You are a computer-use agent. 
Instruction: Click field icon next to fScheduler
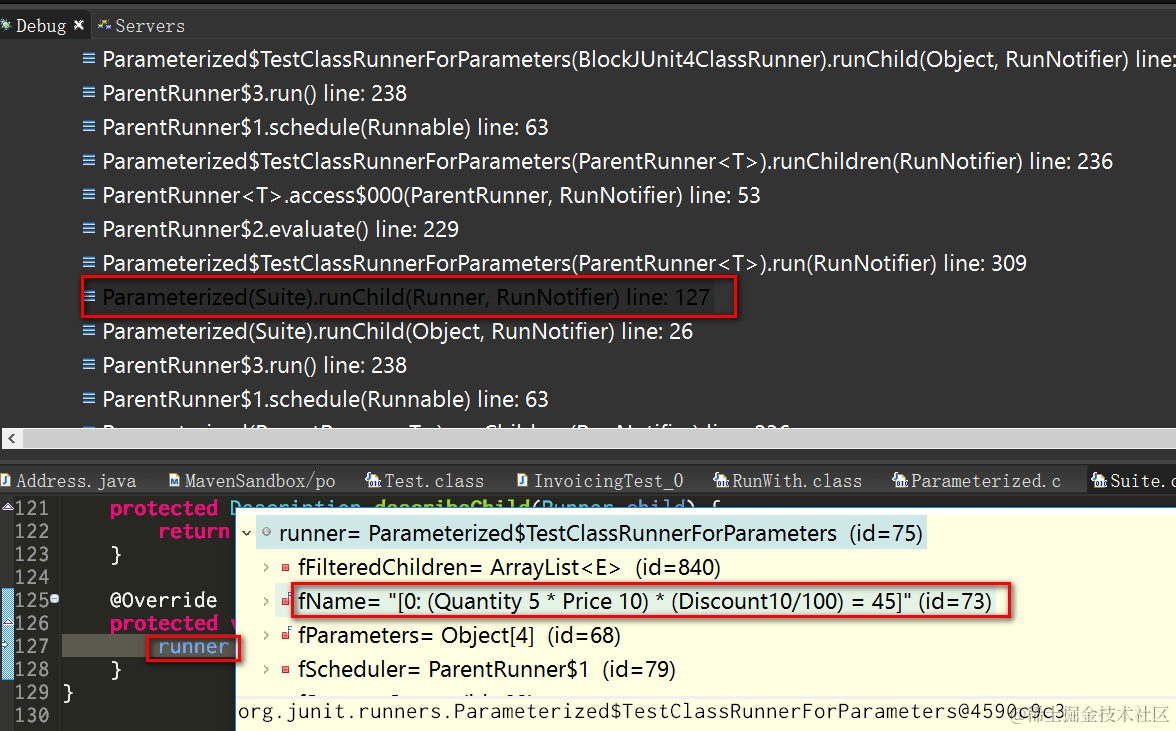pos(285,670)
